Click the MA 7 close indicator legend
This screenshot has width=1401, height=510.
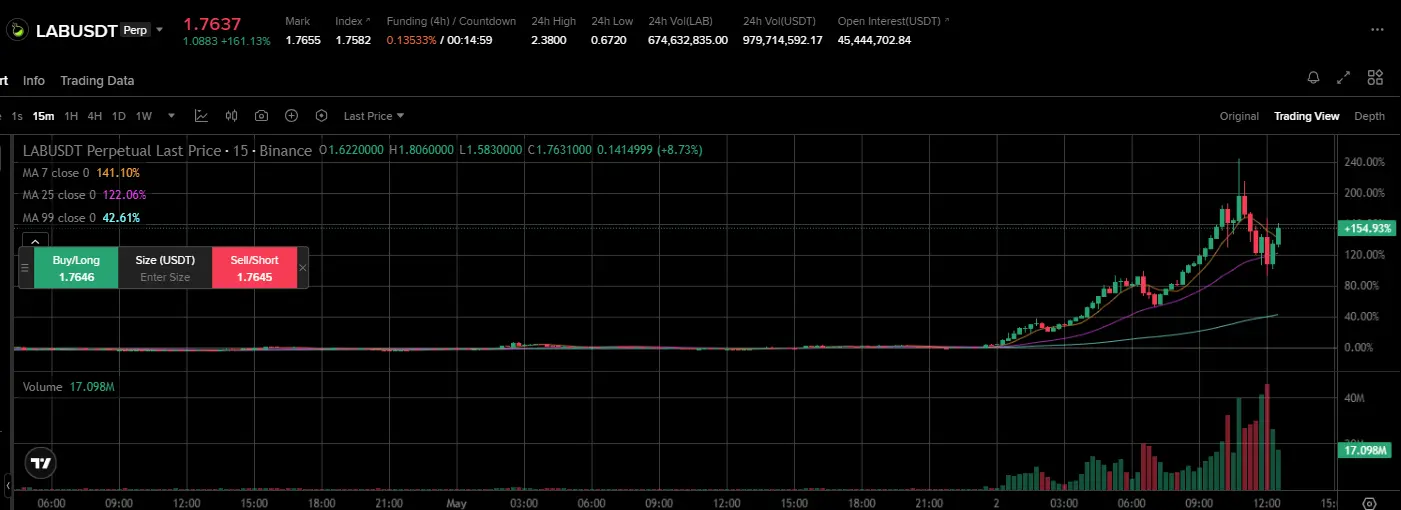81,172
